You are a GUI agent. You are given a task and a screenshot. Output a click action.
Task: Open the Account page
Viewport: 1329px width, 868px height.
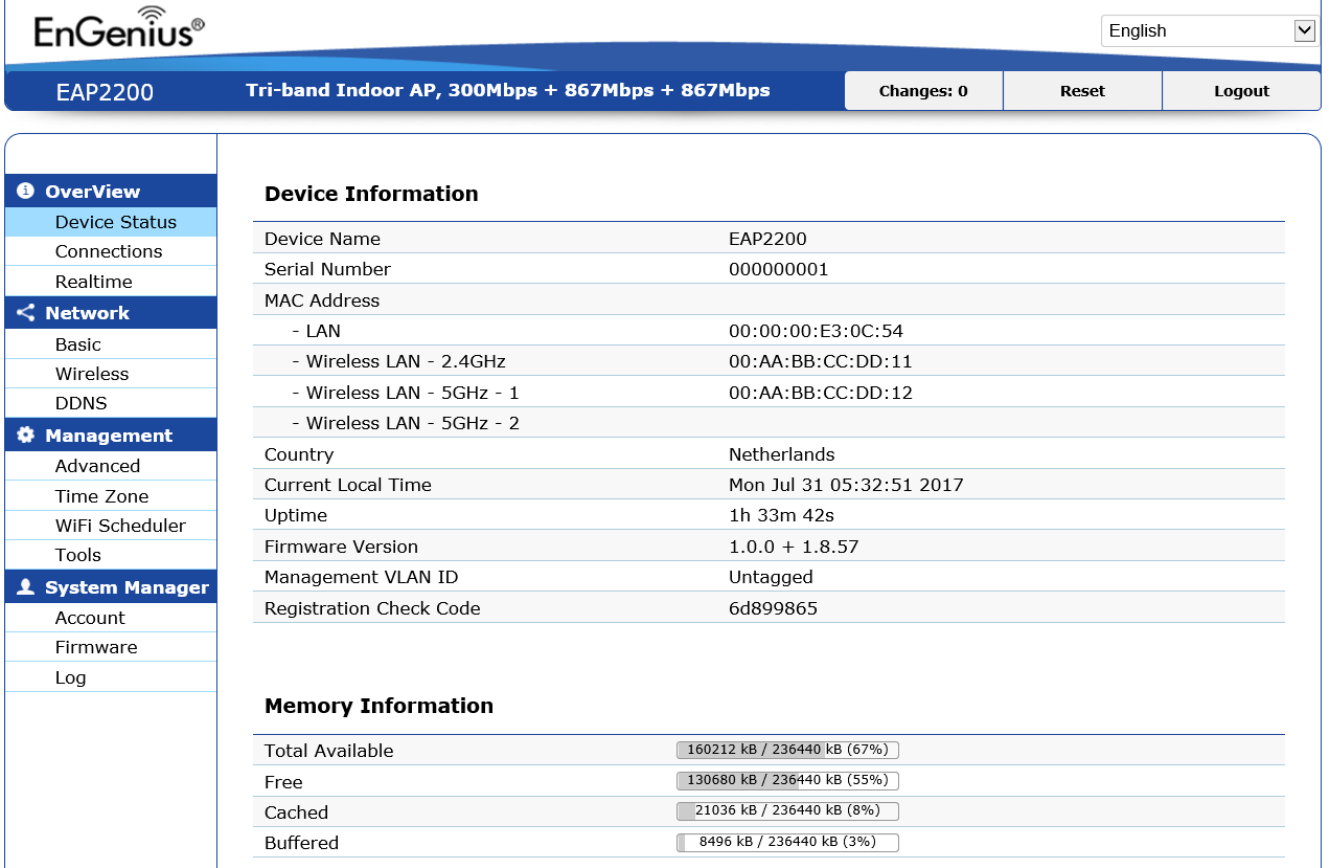[110, 618]
